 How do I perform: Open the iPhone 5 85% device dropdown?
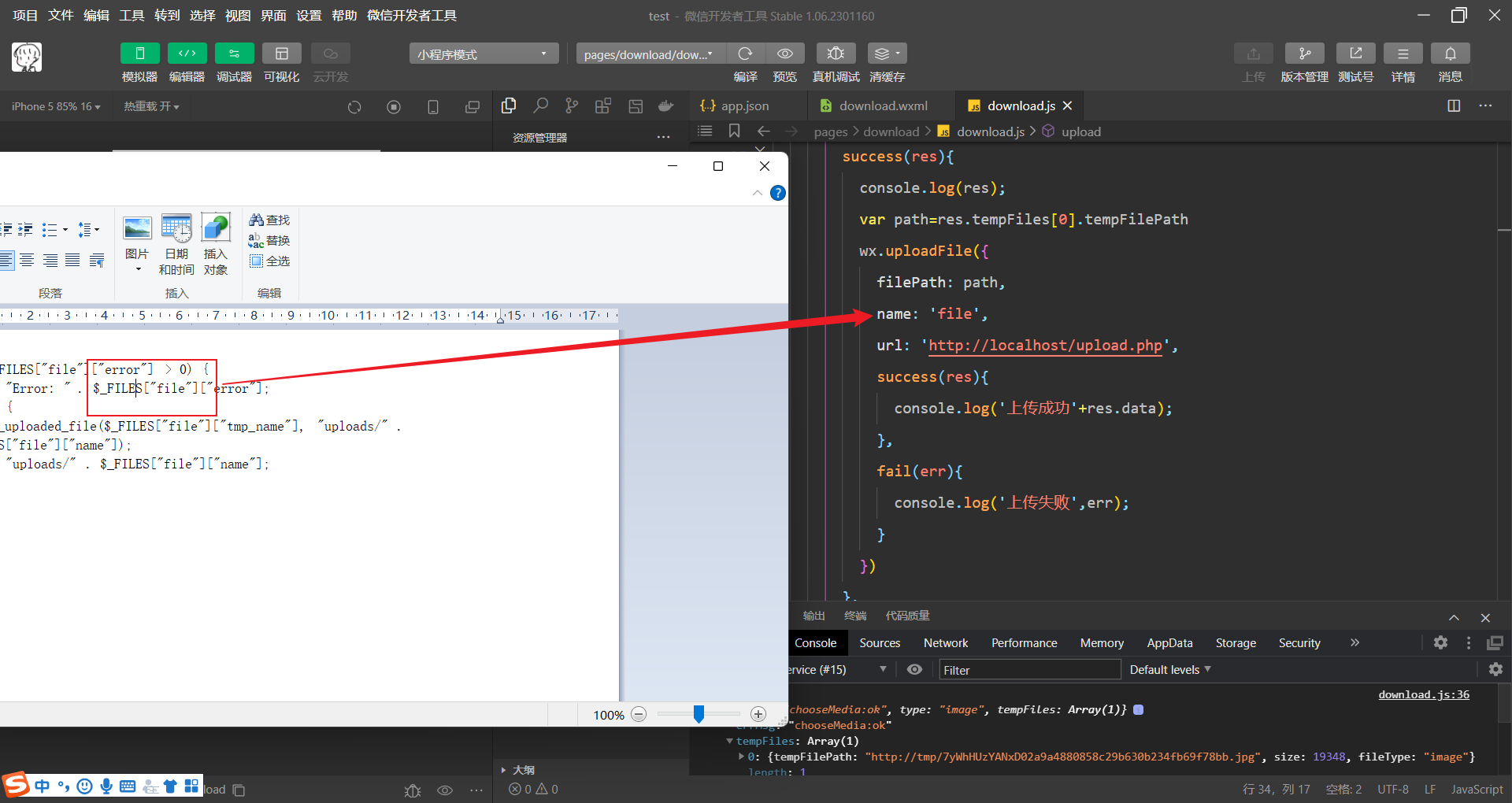point(56,106)
